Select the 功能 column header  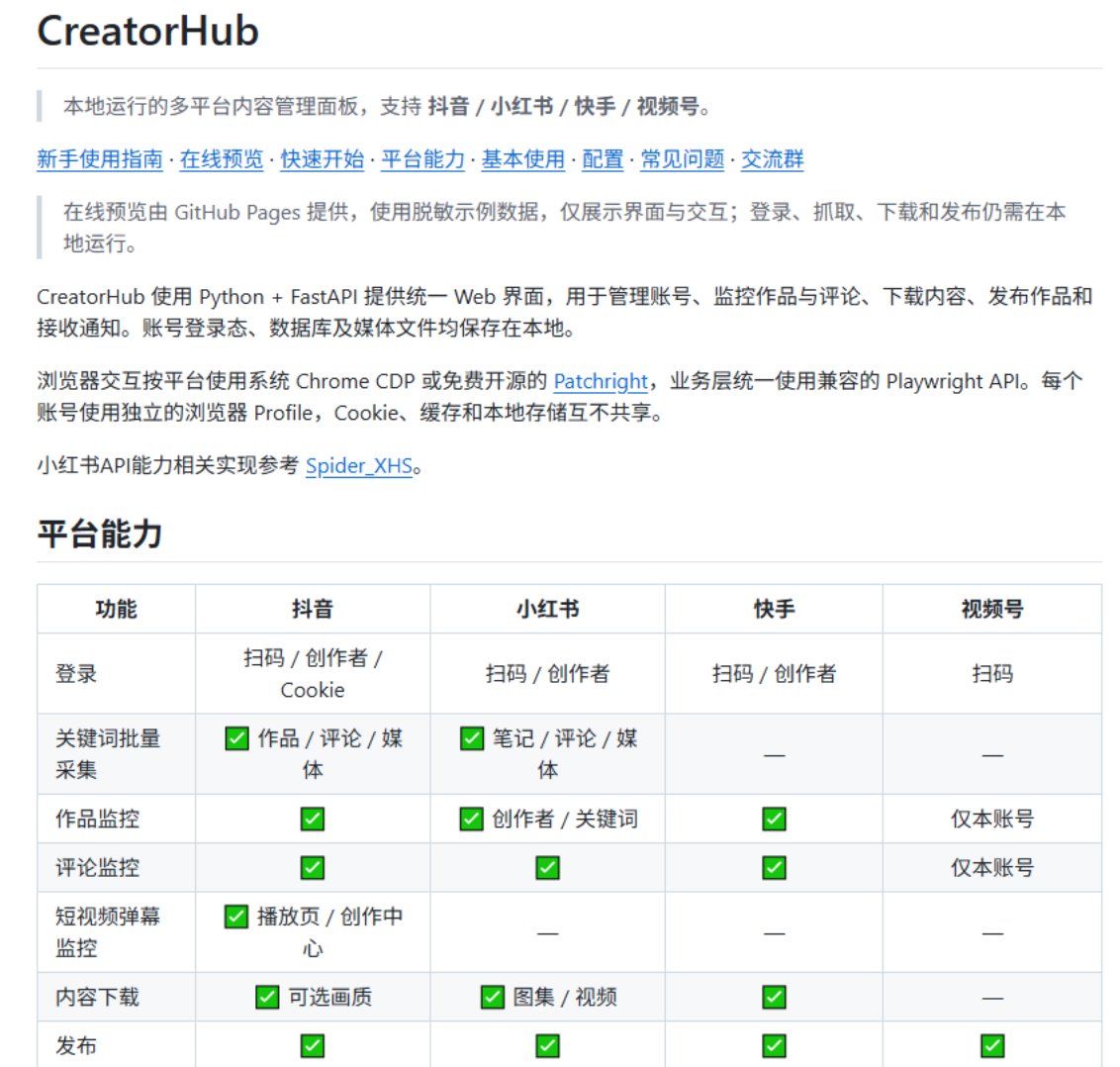(x=117, y=609)
